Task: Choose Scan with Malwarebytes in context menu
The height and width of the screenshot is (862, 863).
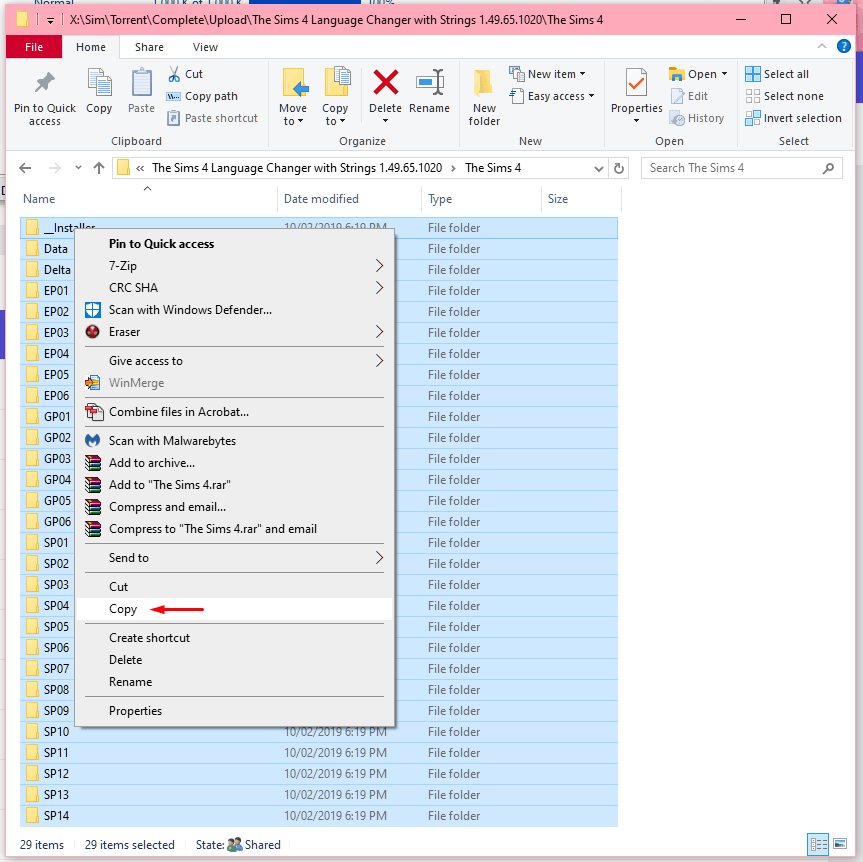Action: (x=234, y=441)
